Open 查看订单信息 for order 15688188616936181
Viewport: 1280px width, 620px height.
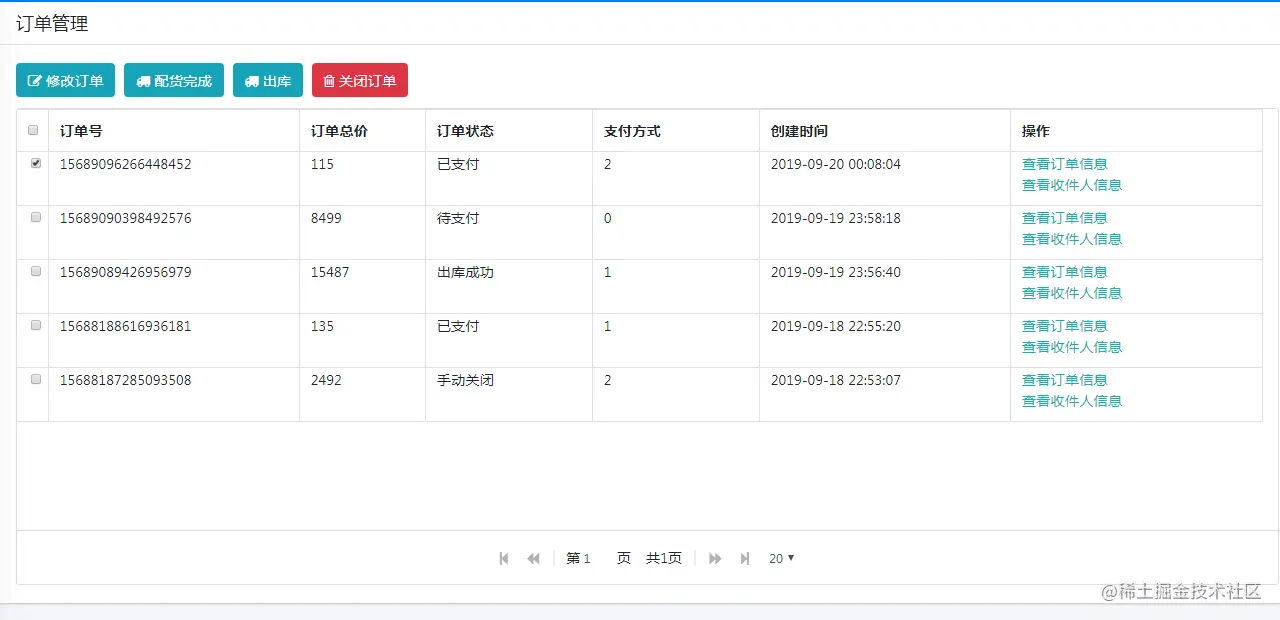tap(1064, 326)
